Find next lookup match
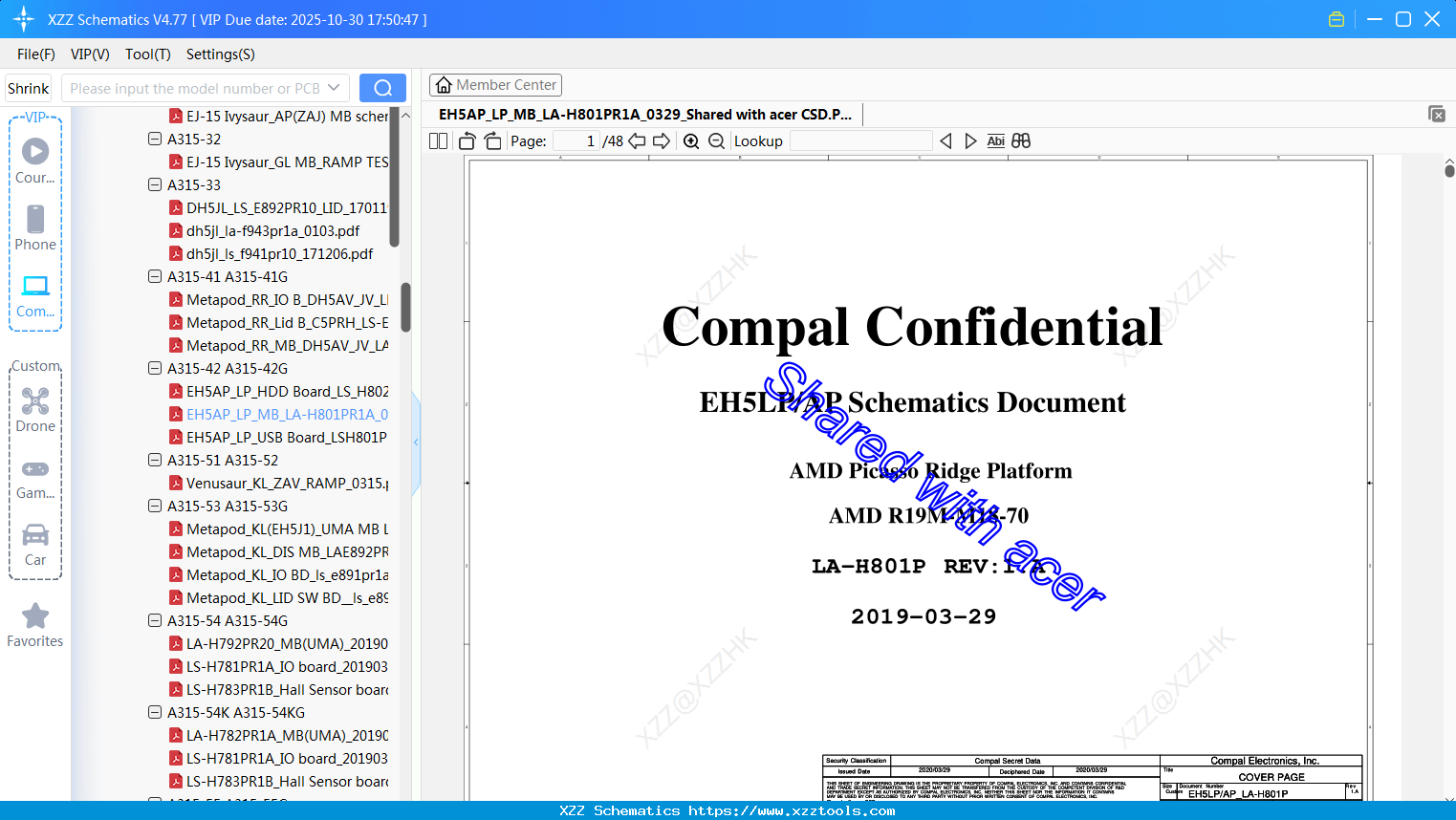1456x820 pixels. pyautogui.click(x=970, y=141)
